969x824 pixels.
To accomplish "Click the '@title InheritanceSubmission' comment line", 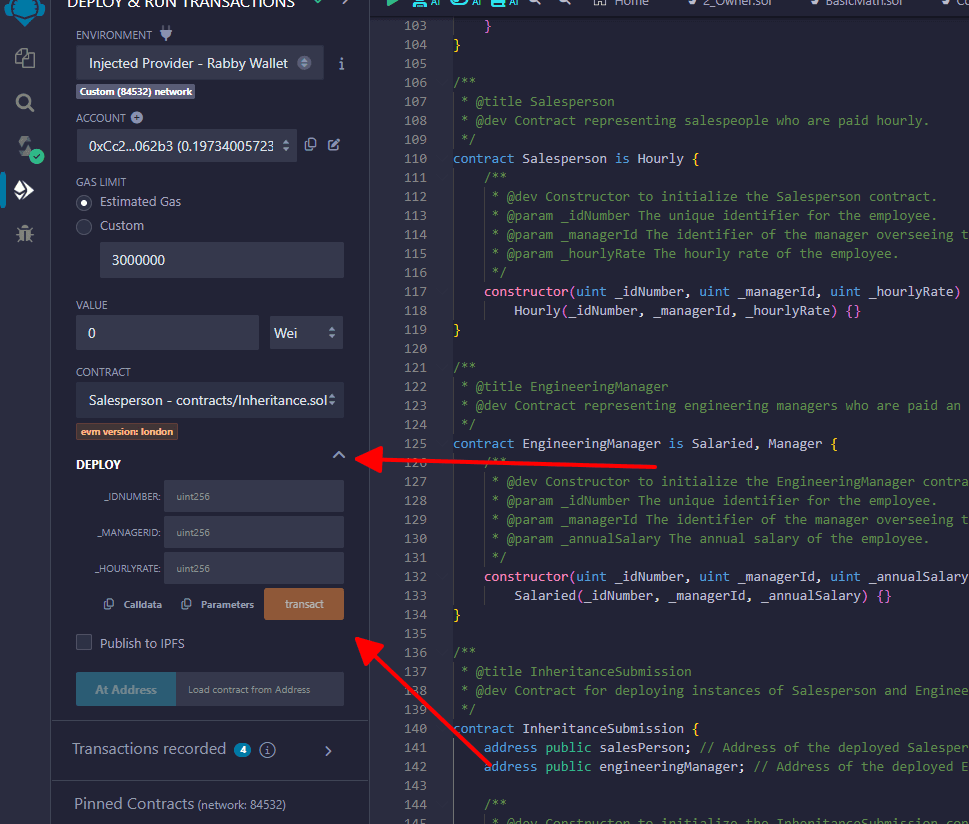I will click(x=576, y=672).
